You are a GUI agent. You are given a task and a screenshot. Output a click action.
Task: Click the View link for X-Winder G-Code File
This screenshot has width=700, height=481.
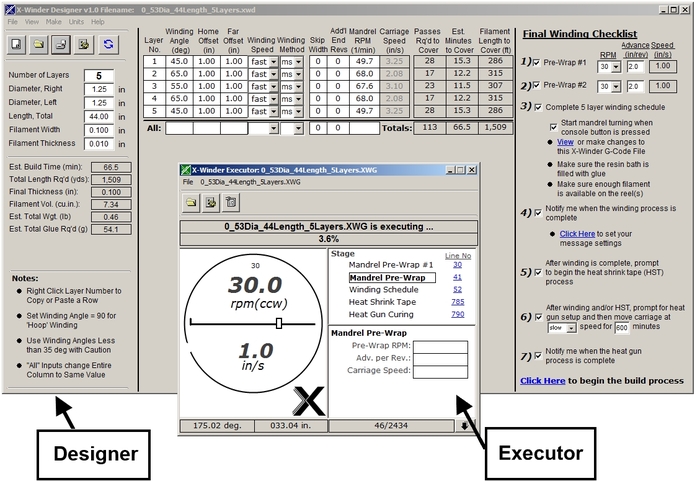pos(565,142)
